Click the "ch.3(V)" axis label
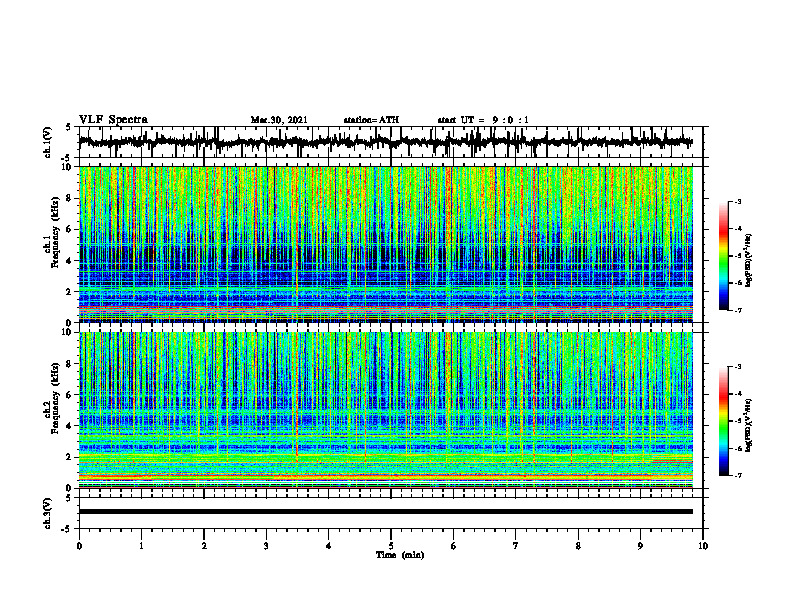Image resolution: width=792 pixels, height=612 pixels. click(x=48, y=514)
